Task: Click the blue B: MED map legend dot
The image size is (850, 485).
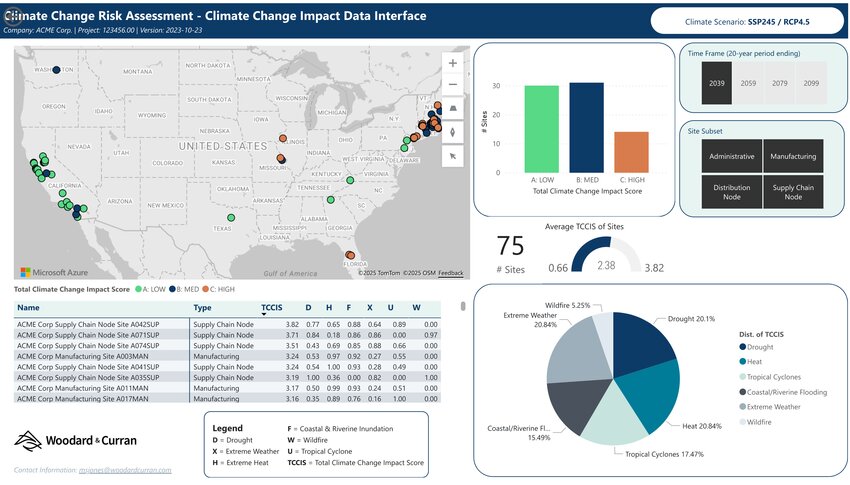Action: (x=172, y=289)
